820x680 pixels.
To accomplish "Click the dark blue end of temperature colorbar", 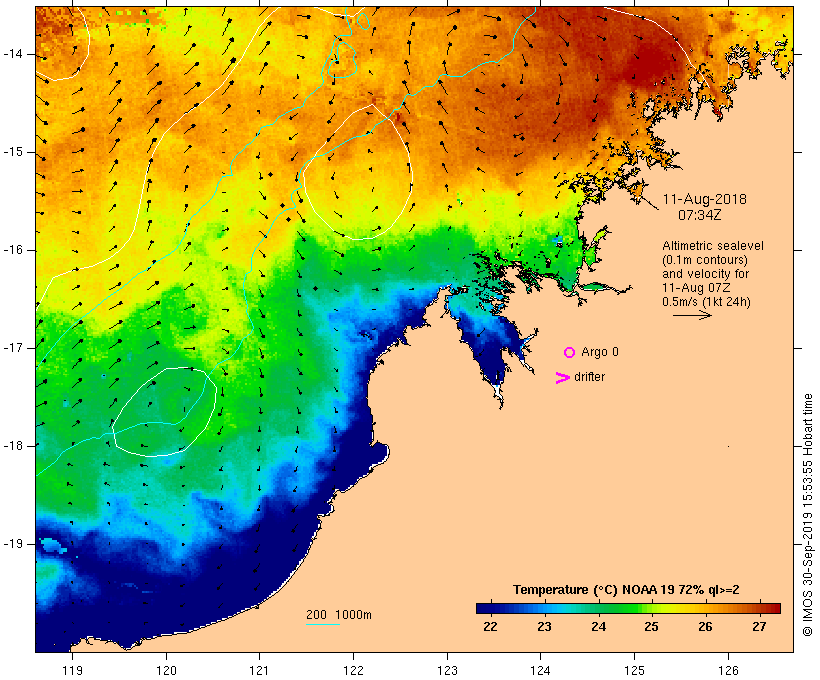I will (x=484, y=608).
